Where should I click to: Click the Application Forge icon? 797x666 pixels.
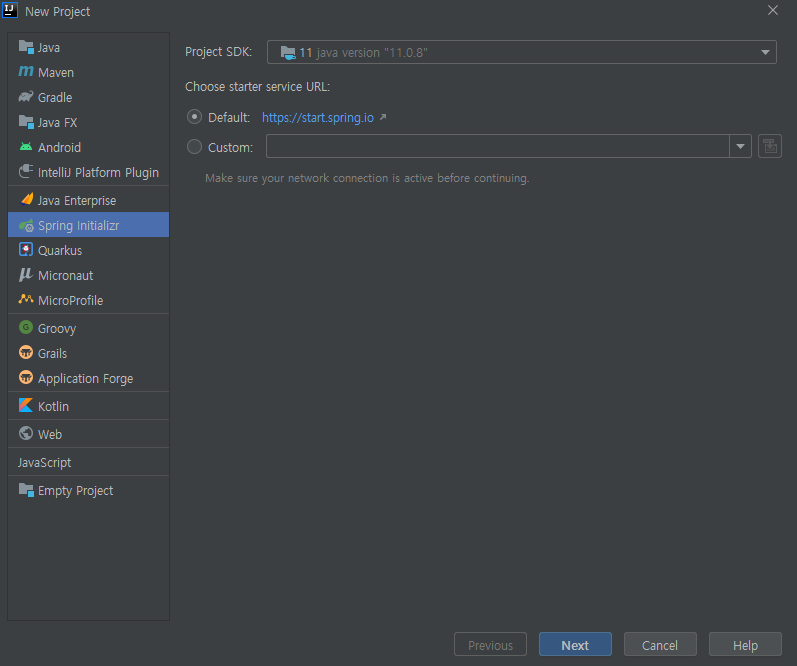[26, 378]
